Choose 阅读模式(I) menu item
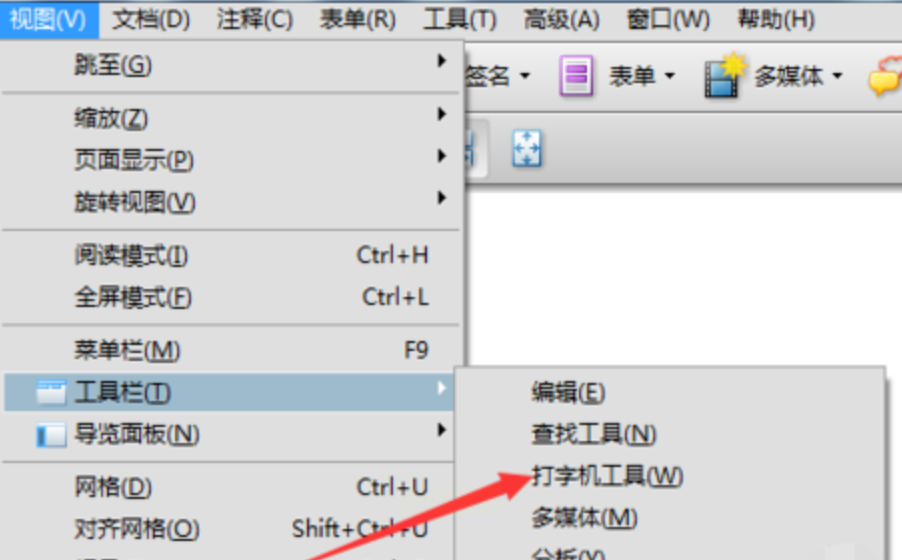Viewport: 902px width, 560px height. point(231,255)
